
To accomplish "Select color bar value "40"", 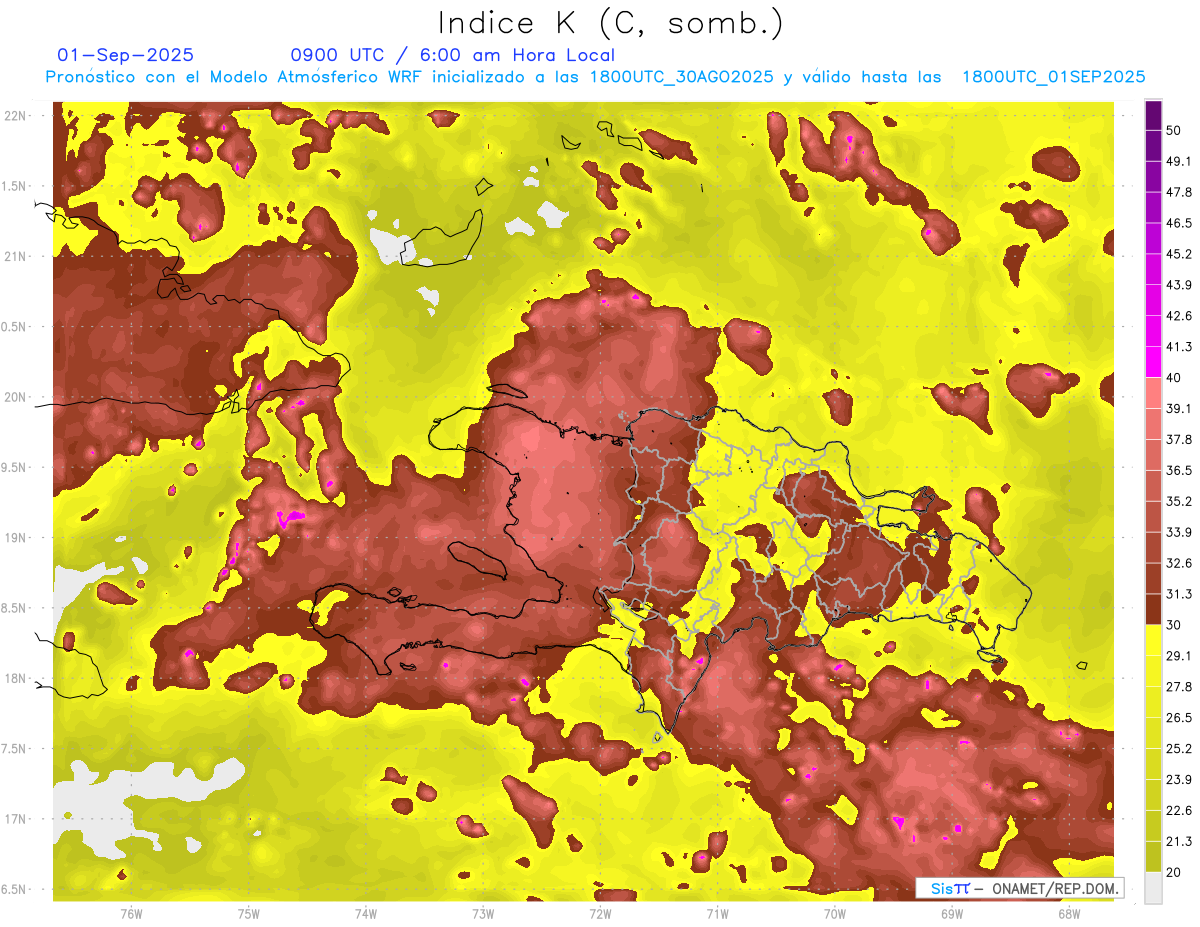I will [x=1173, y=377].
